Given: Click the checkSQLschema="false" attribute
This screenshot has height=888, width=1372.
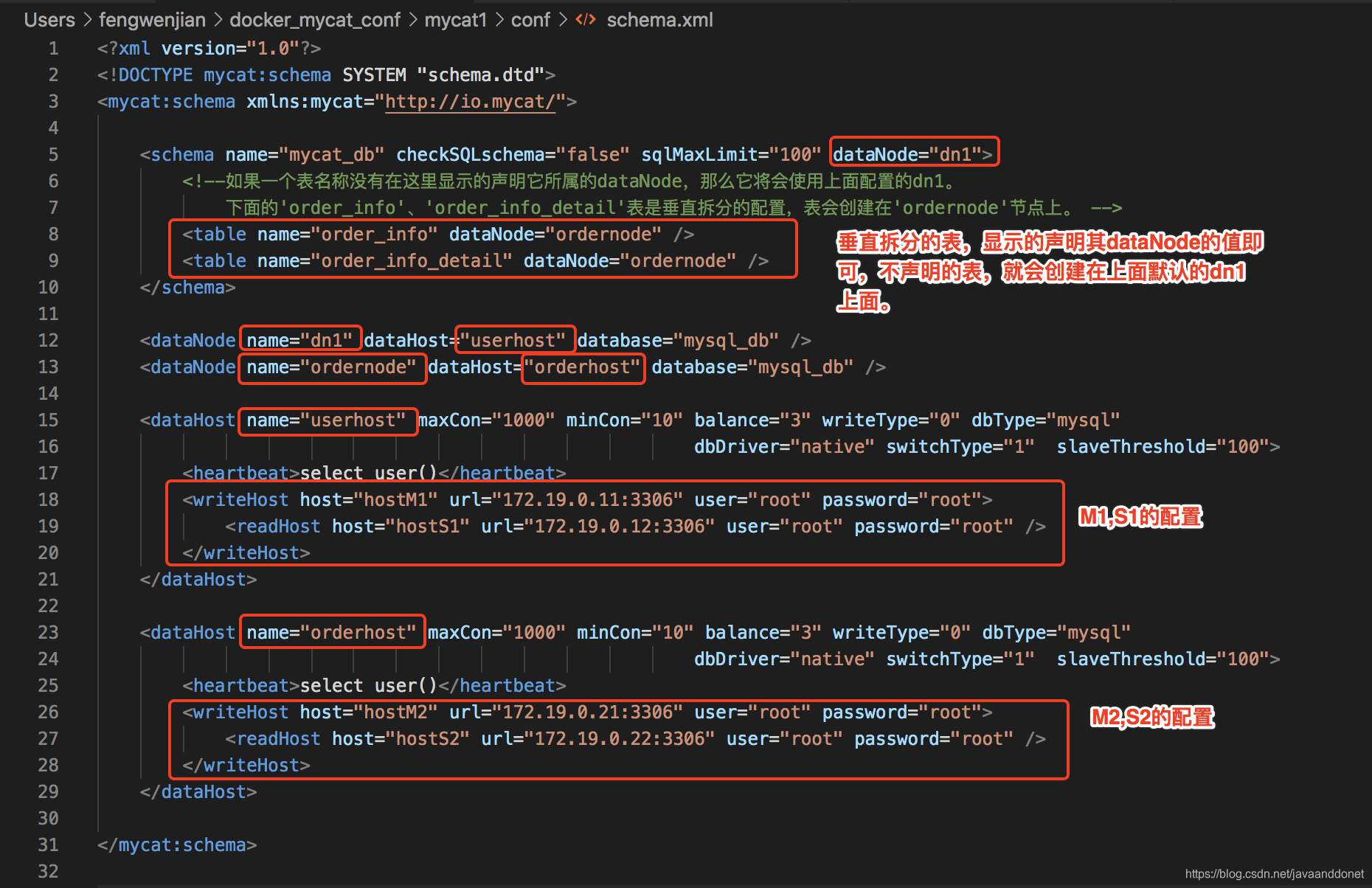Looking at the screenshot, I should [x=513, y=155].
